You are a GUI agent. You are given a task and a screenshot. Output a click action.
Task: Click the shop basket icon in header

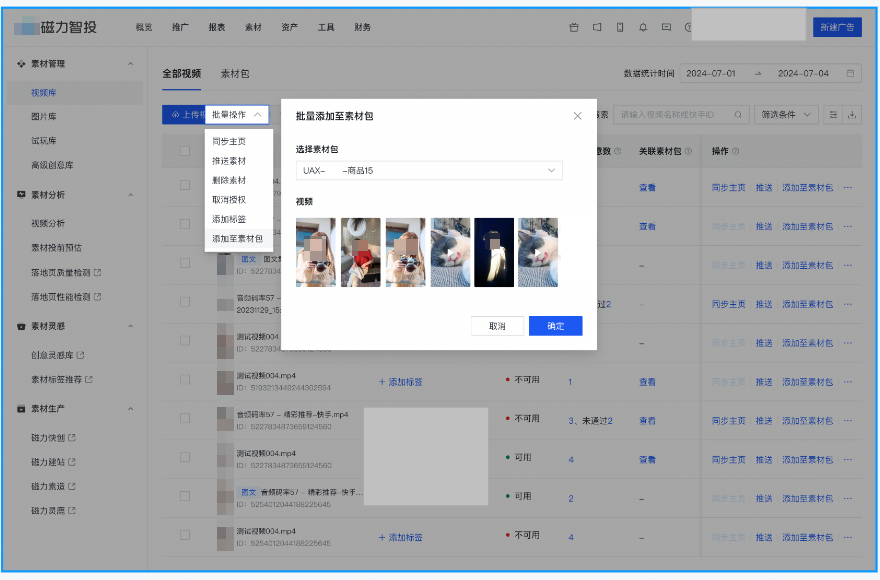pos(573,27)
